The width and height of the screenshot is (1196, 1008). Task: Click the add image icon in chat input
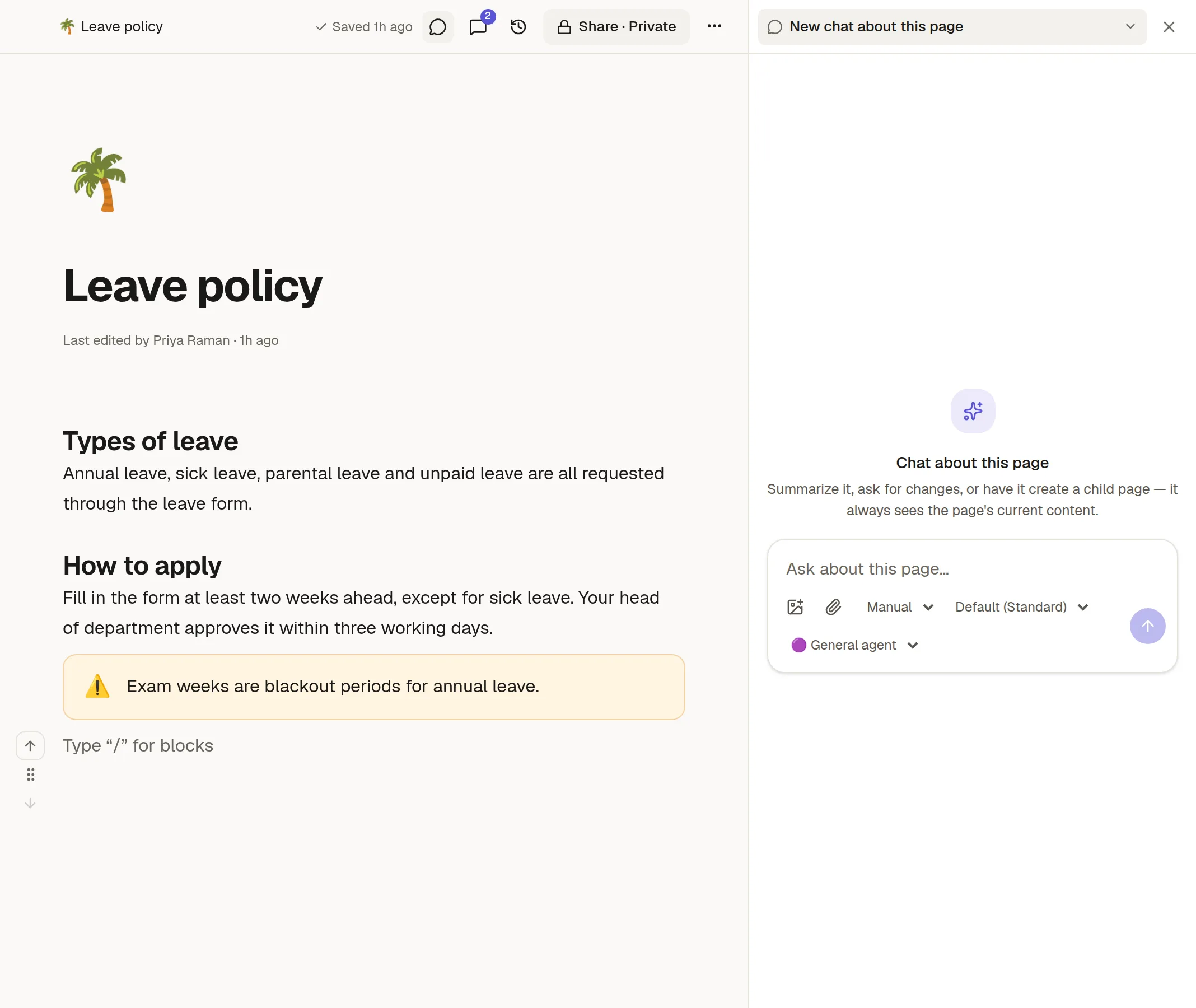(x=795, y=607)
